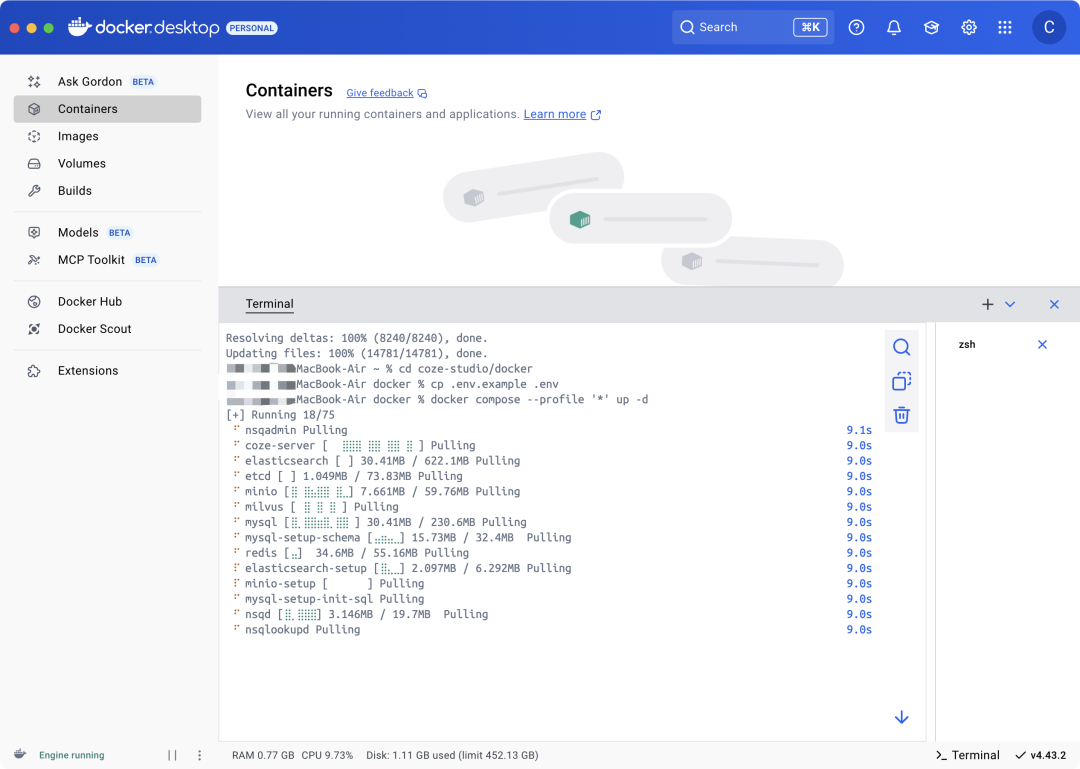Open the account avatar C
This screenshot has height=769, width=1080.
[x=1049, y=28]
